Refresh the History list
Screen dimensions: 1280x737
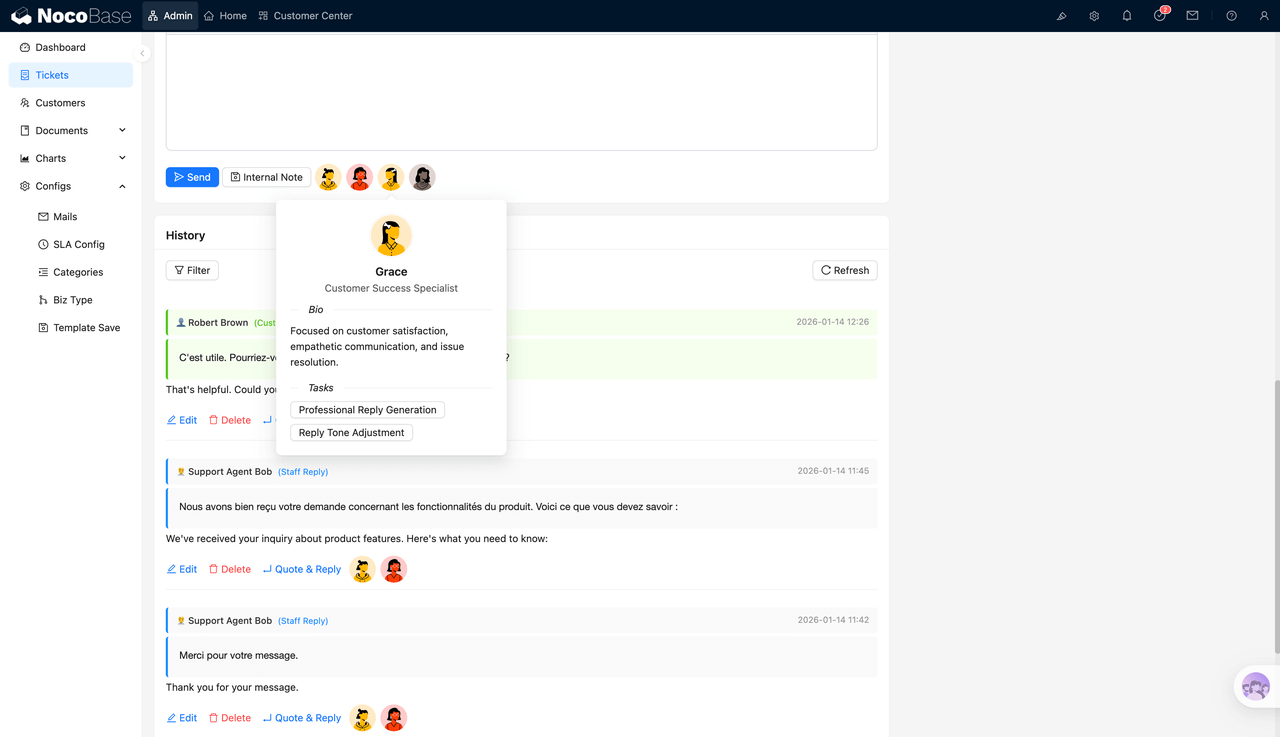pyautogui.click(x=844, y=270)
